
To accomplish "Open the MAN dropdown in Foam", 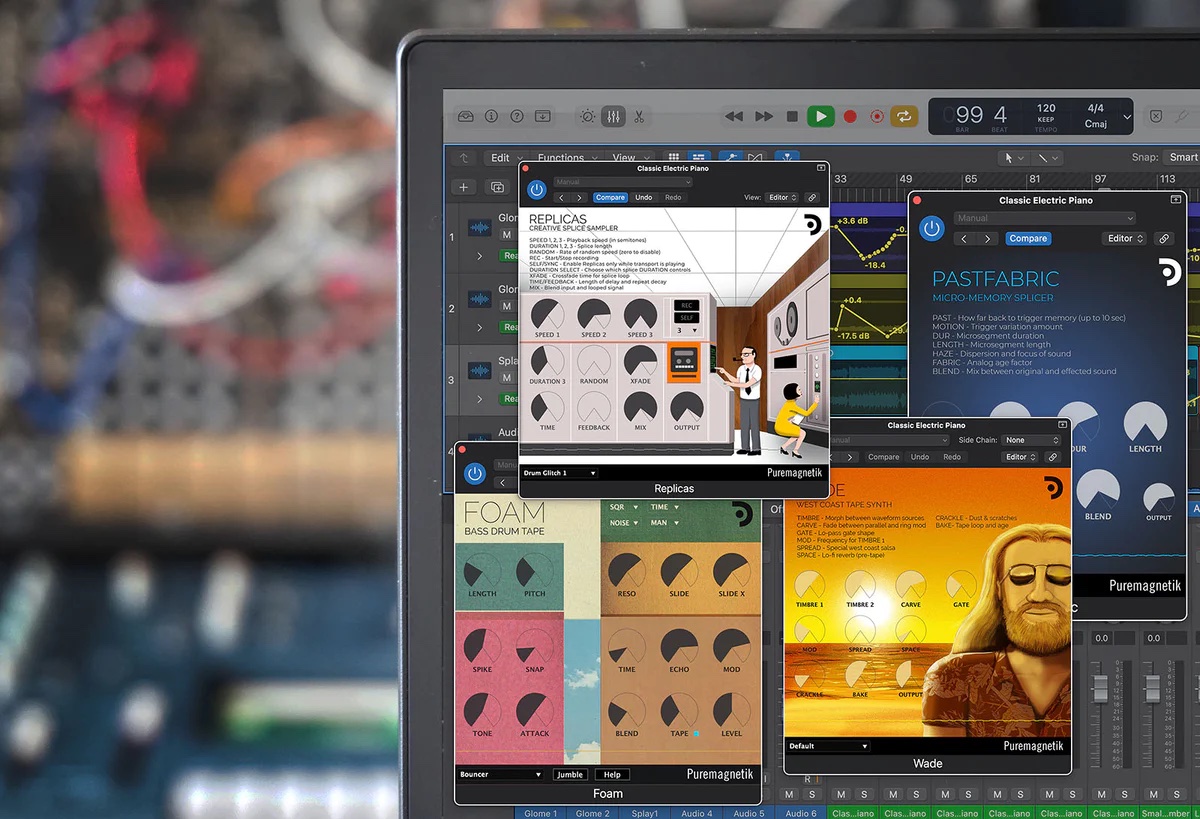I will (664, 523).
